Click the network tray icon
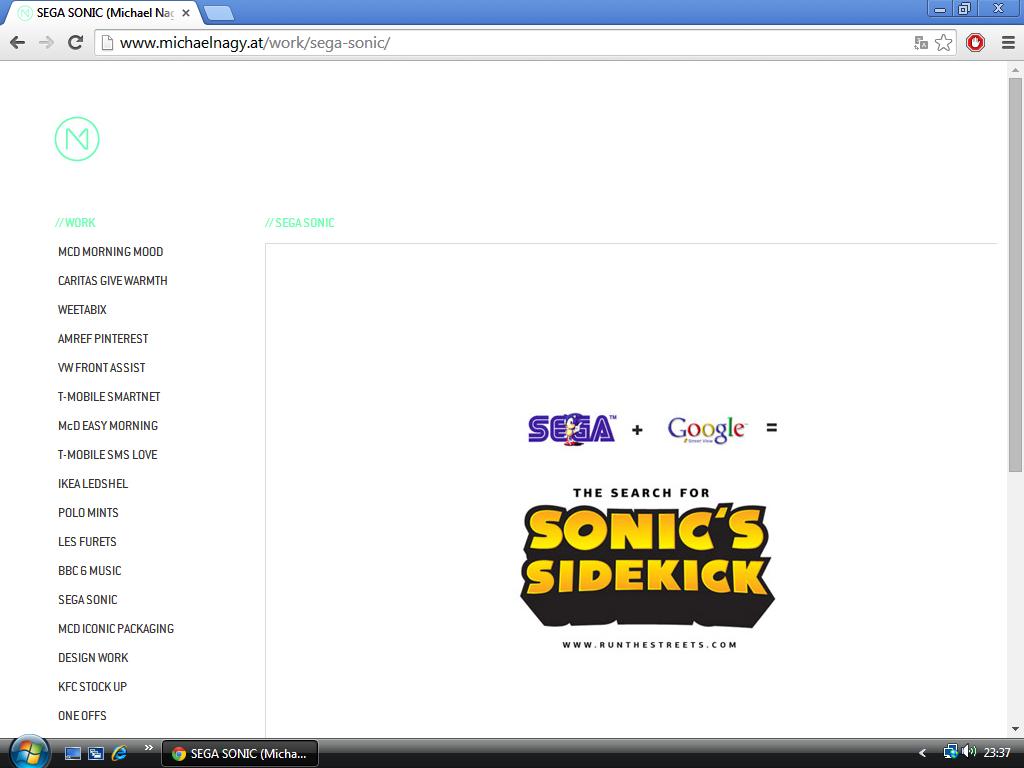Screen dimensions: 1024x768 pyautogui.click(x=950, y=753)
